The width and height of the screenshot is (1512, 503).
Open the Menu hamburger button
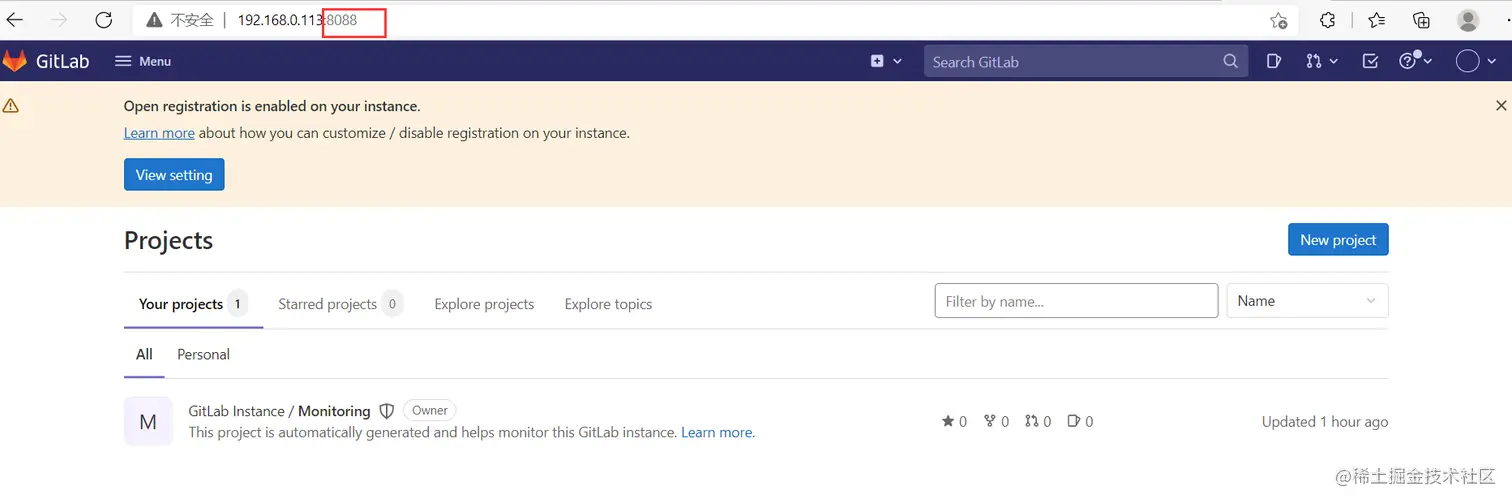pyautogui.click(x=143, y=61)
